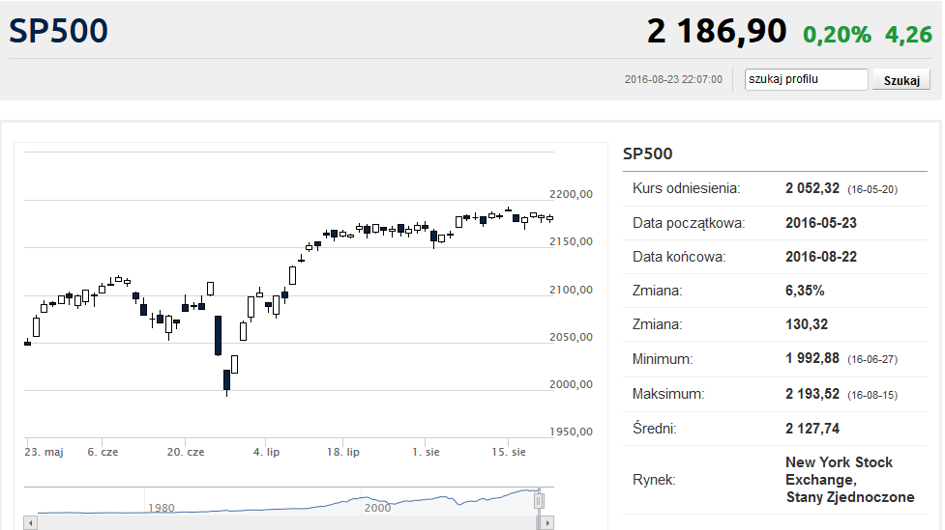This screenshot has height=530, width=945.
Task: Grab the range handle at the navigator's right edge
Action: pyautogui.click(x=539, y=500)
